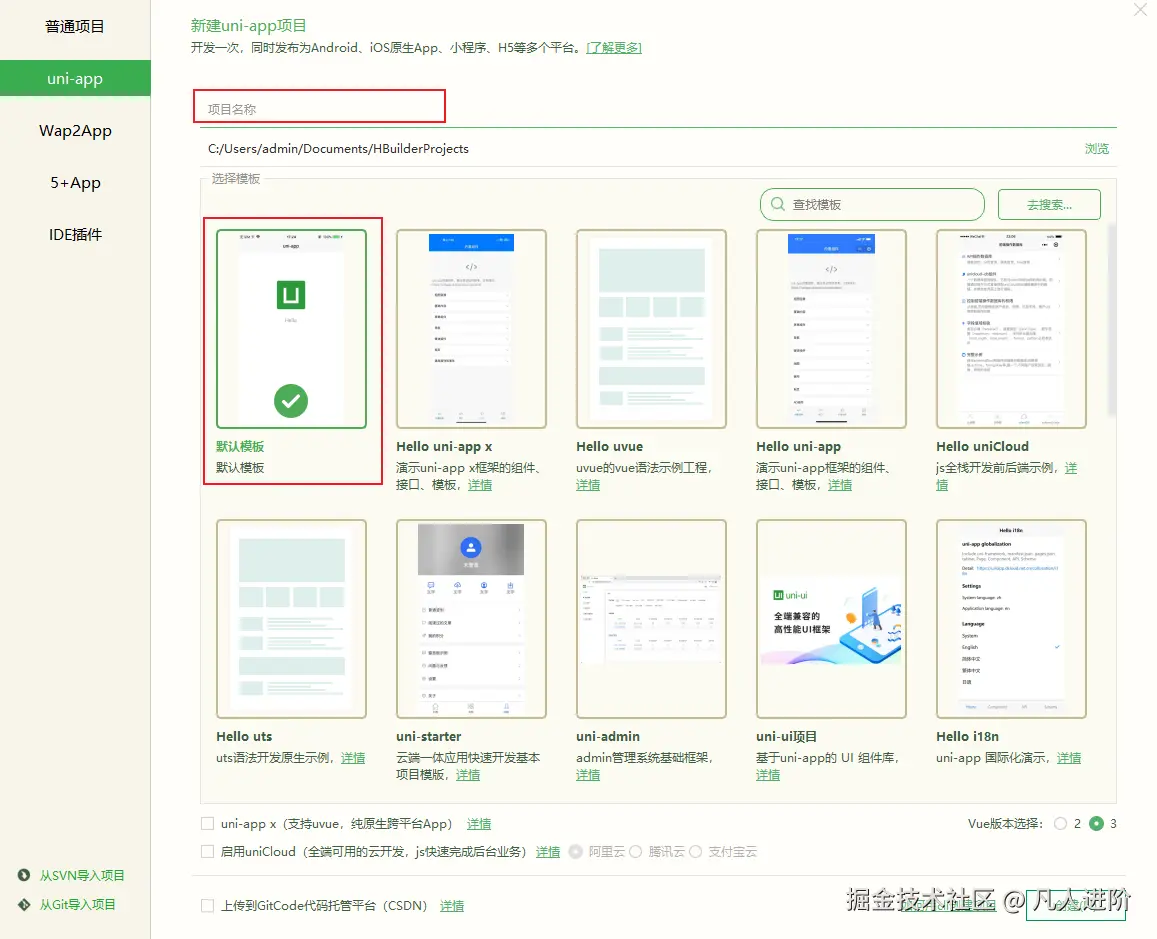
Task: Open 详情 link next to GitCode option
Action: [452, 905]
